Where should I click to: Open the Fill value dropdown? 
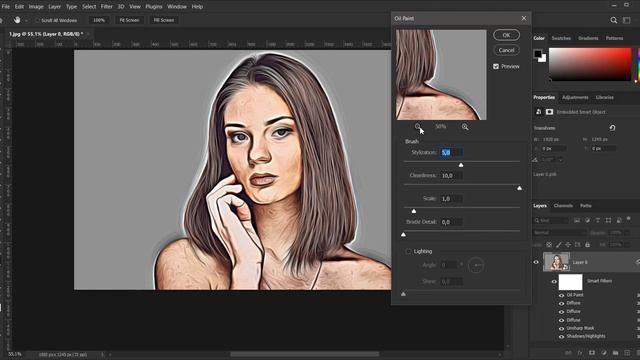[627, 244]
